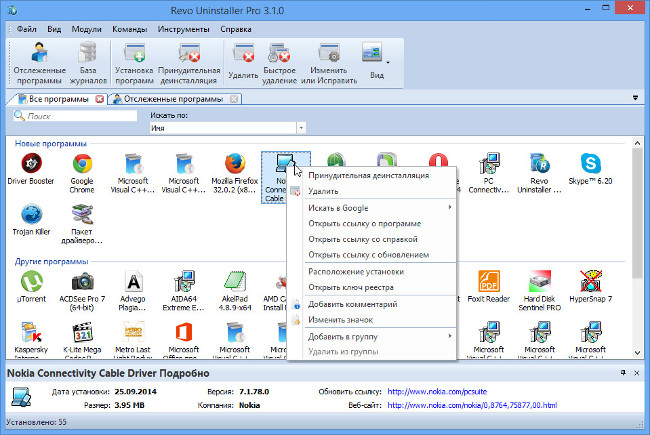Open the Вид menu in menu bar
Image resolution: width=650 pixels, height=435 pixels.
54,29
